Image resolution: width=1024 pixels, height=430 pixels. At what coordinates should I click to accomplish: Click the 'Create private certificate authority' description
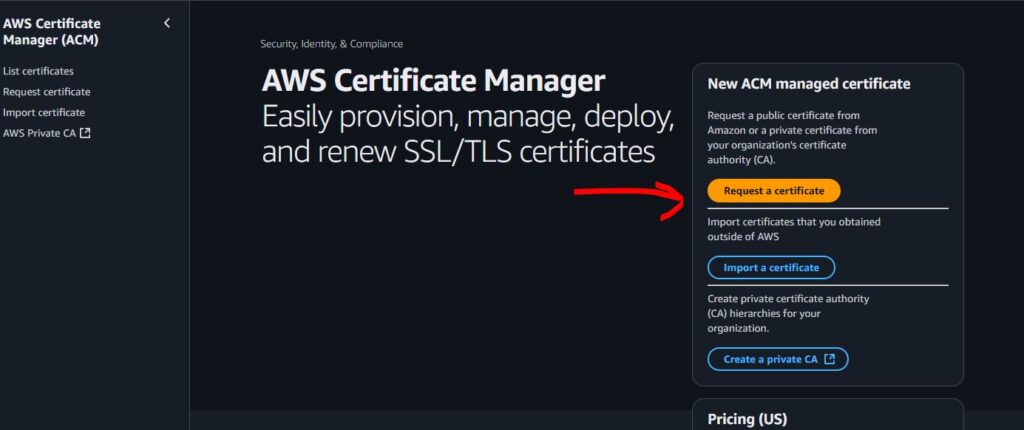[788, 314]
